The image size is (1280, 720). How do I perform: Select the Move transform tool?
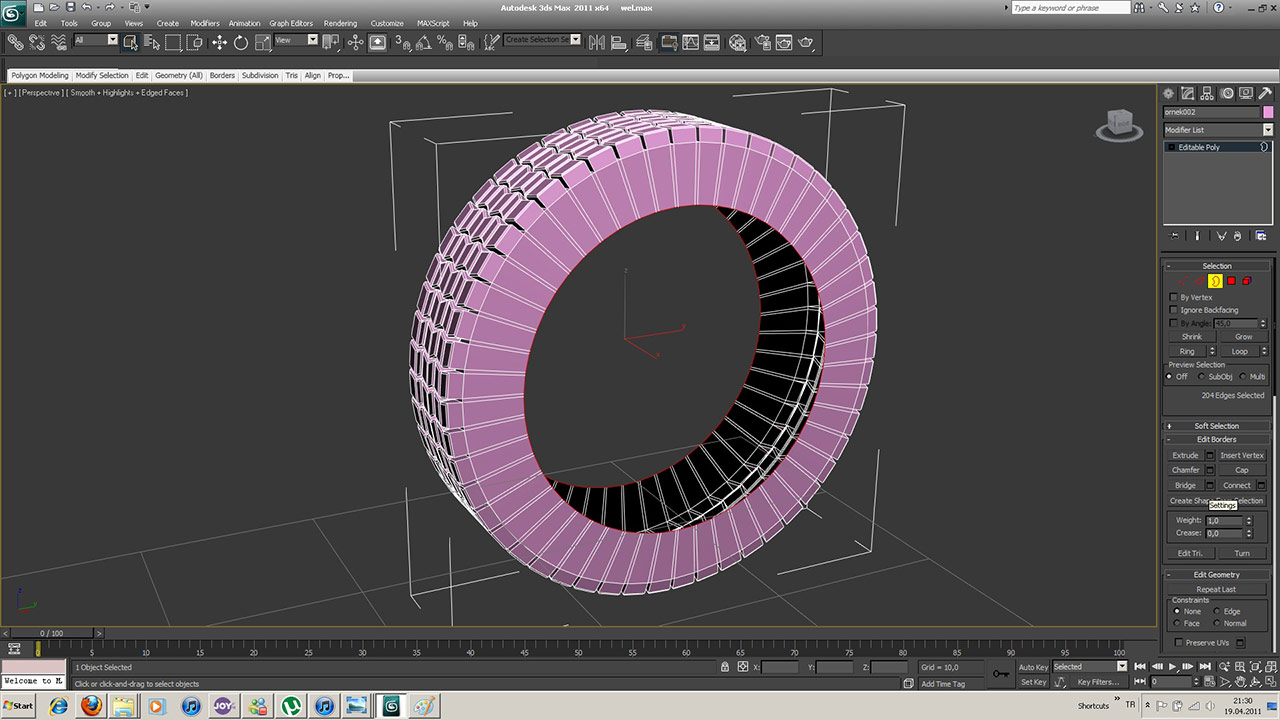(x=219, y=42)
